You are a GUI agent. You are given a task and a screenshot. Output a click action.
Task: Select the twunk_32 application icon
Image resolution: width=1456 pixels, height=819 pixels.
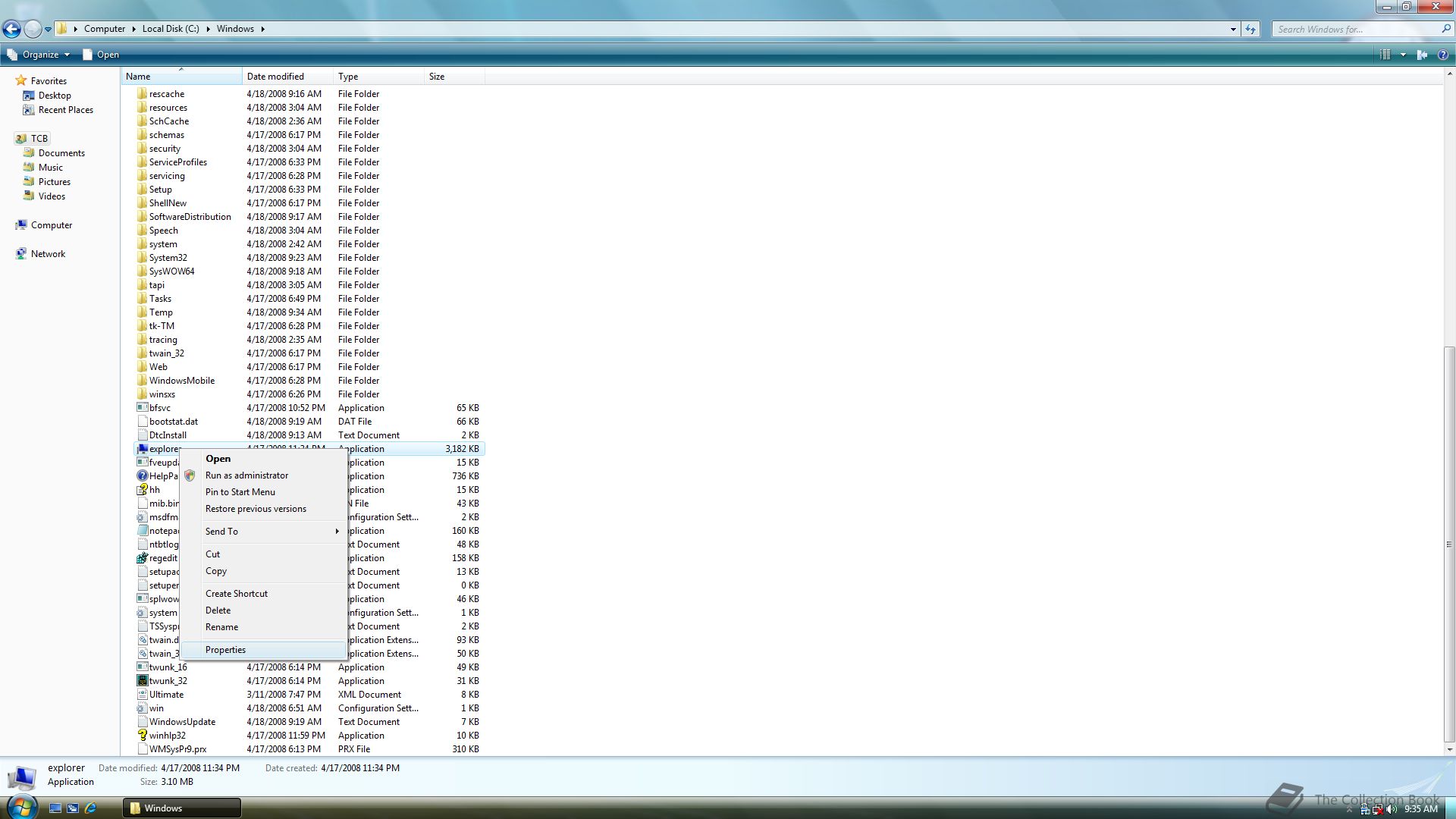[142, 681]
